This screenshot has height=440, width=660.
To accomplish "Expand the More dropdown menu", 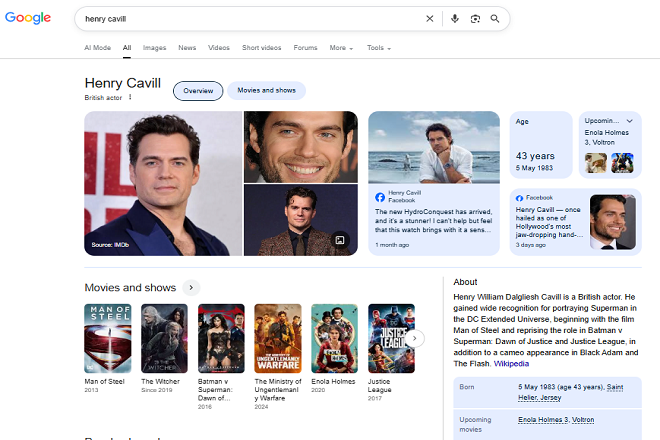I will [x=341, y=48].
